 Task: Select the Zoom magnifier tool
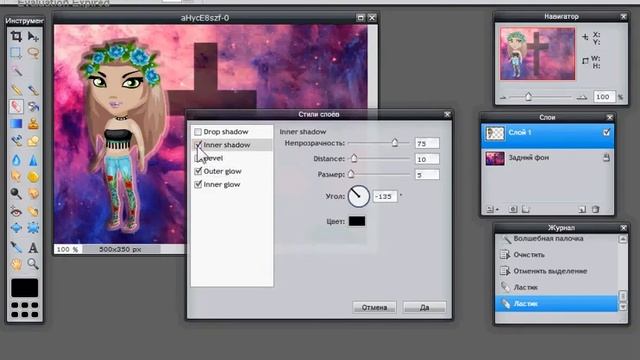click(x=33, y=264)
